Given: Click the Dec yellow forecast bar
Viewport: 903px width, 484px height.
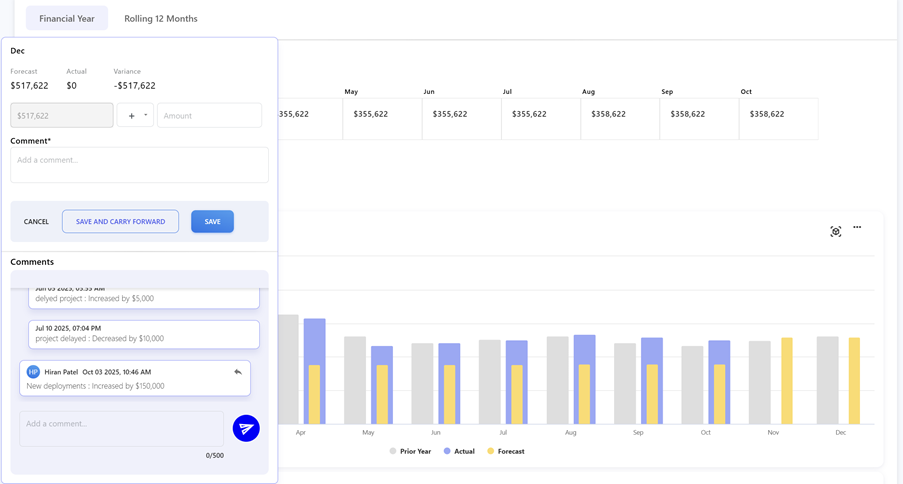Looking at the screenshot, I should (x=854, y=381).
